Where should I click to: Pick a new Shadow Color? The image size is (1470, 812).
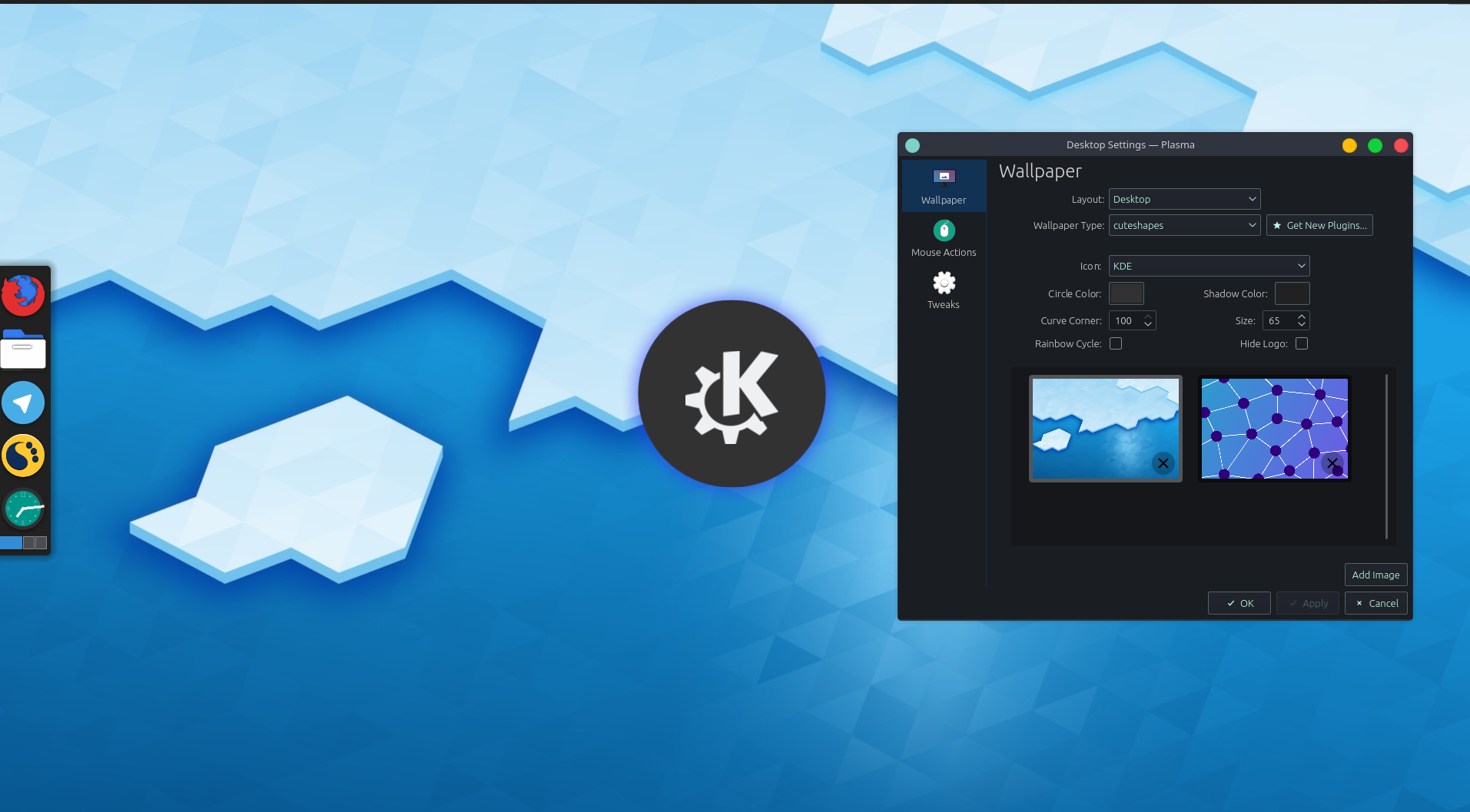(1292, 293)
